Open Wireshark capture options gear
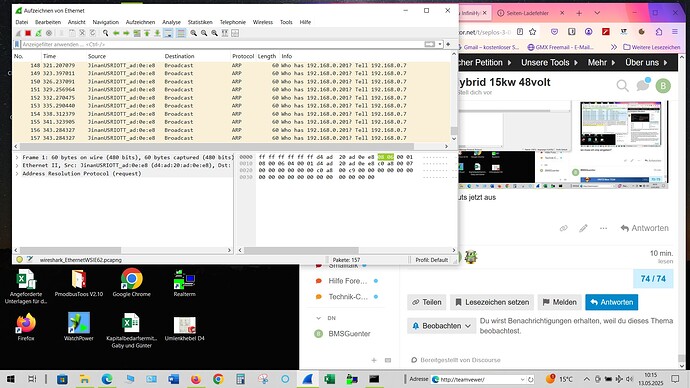The height and width of the screenshot is (388, 690). [49, 33]
